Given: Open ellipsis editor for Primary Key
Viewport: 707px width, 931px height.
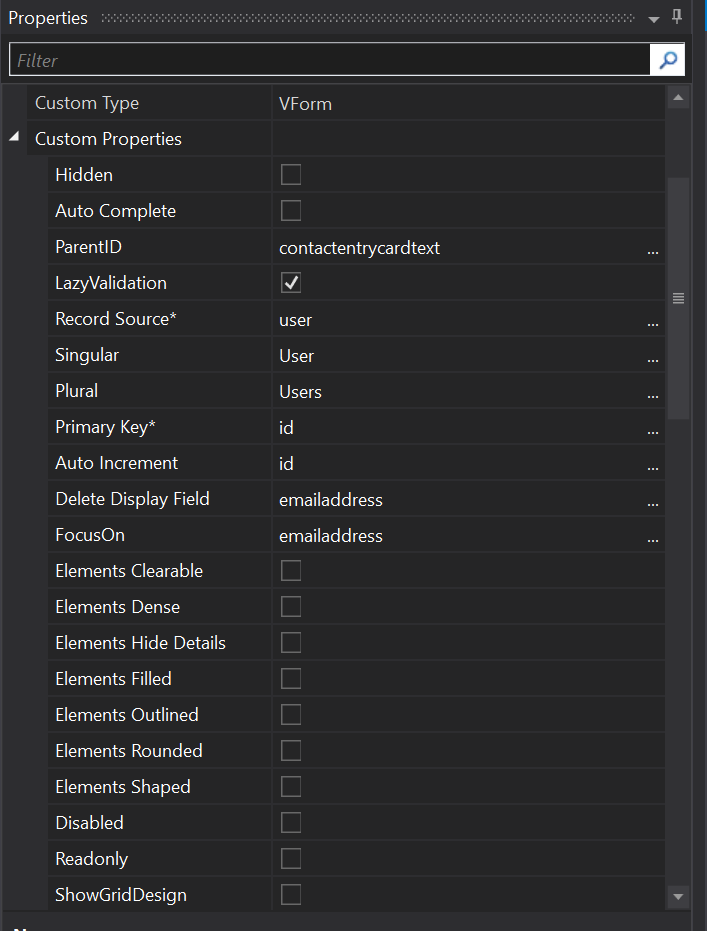Looking at the screenshot, I should [653, 429].
